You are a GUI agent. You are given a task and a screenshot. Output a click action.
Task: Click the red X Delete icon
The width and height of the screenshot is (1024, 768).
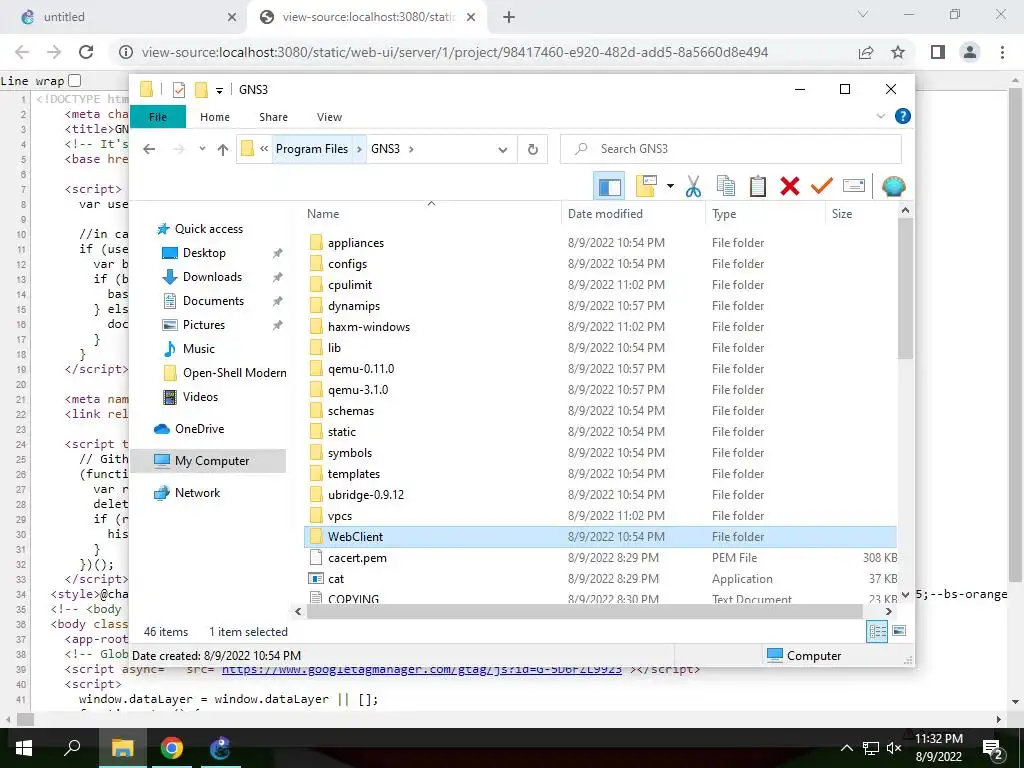click(790, 187)
